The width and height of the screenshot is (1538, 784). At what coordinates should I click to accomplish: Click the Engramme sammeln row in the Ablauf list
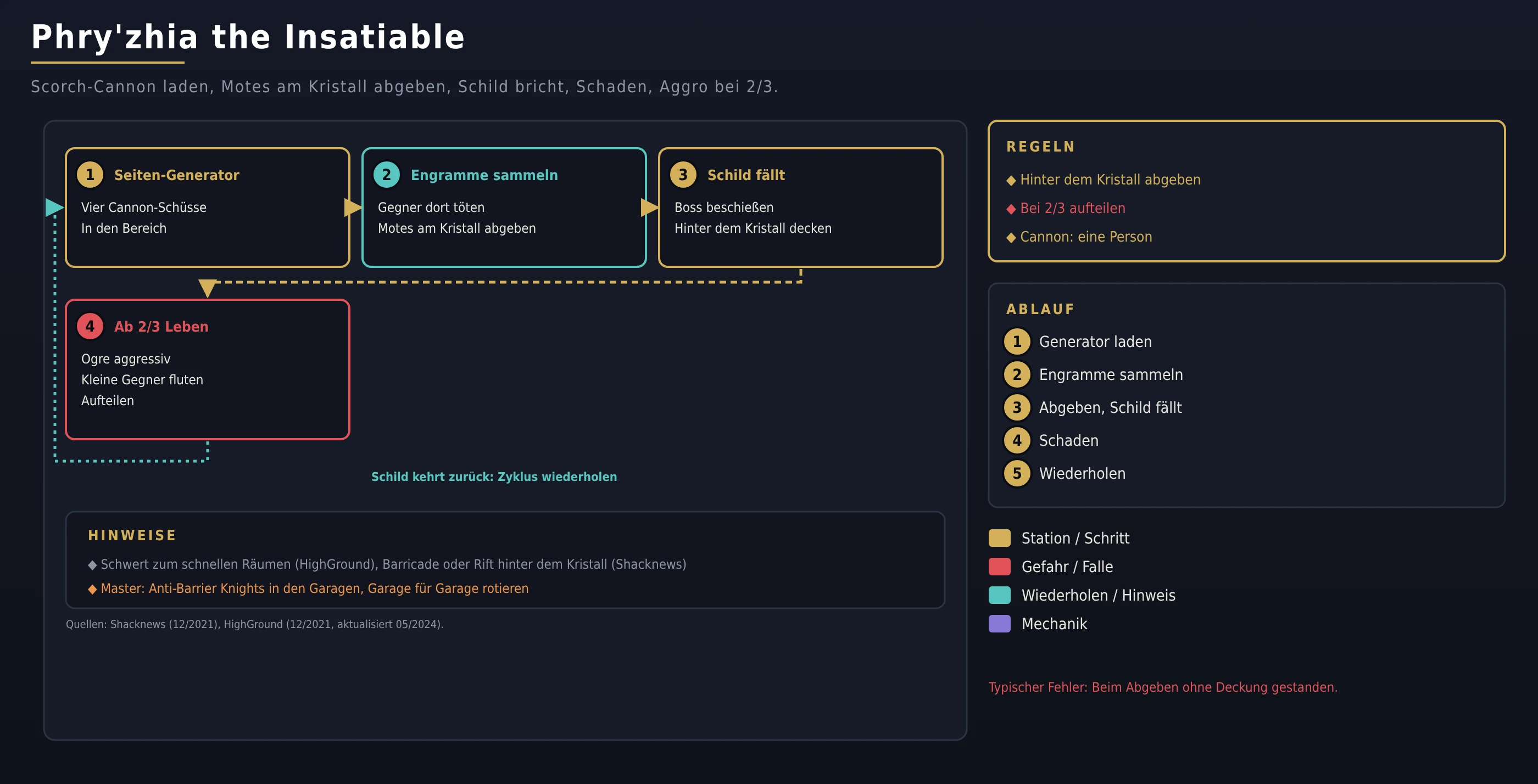point(1093,374)
